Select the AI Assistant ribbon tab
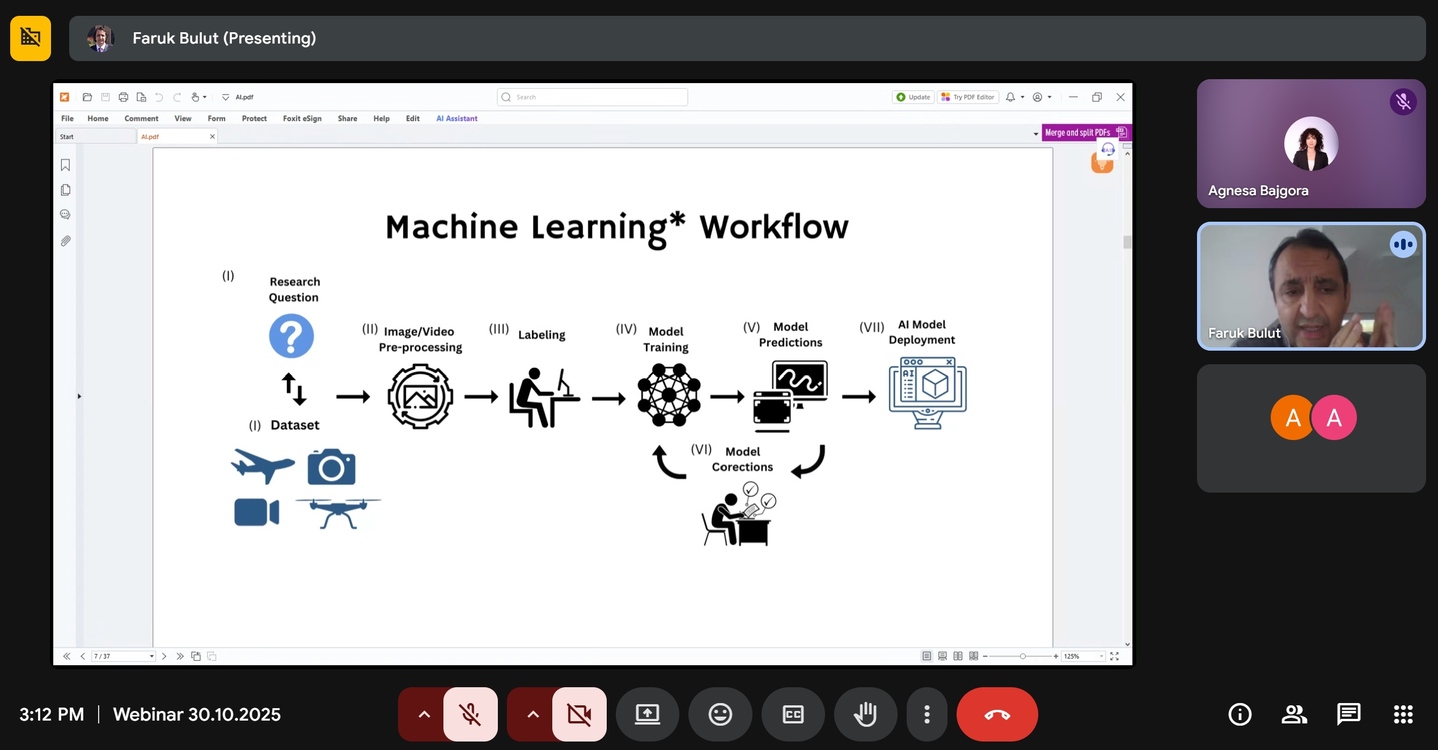1438x750 pixels. click(456, 118)
